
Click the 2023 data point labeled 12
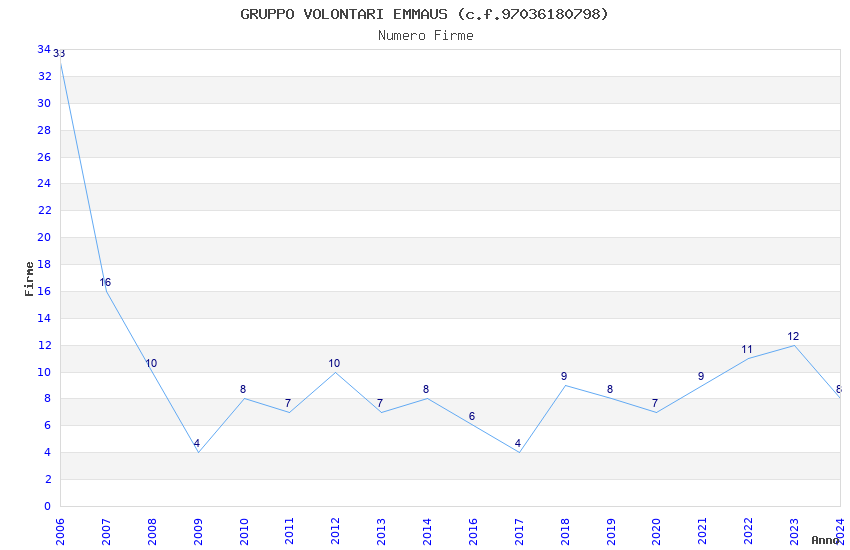(x=794, y=345)
